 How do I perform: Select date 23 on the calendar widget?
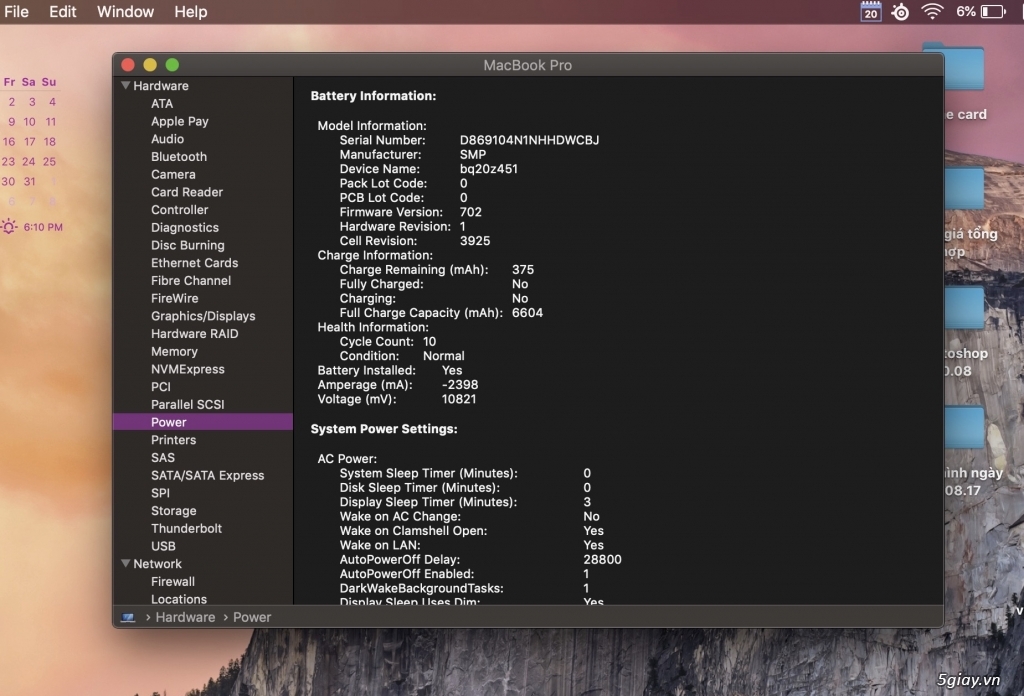(x=9, y=162)
